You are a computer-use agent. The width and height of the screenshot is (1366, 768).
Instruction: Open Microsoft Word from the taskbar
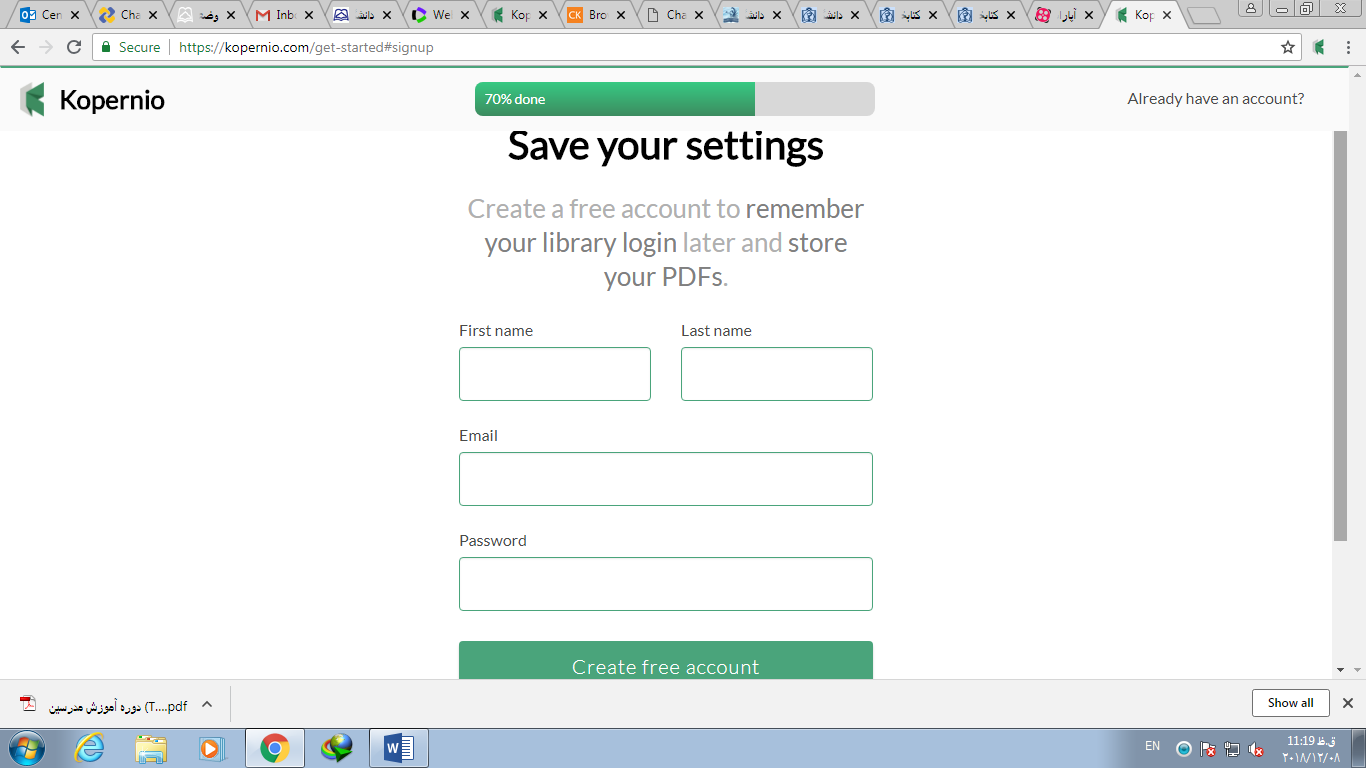[398, 748]
